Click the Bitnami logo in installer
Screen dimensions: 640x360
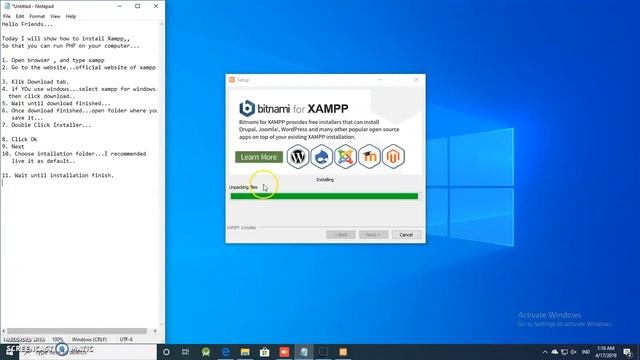[x=247, y=109]
